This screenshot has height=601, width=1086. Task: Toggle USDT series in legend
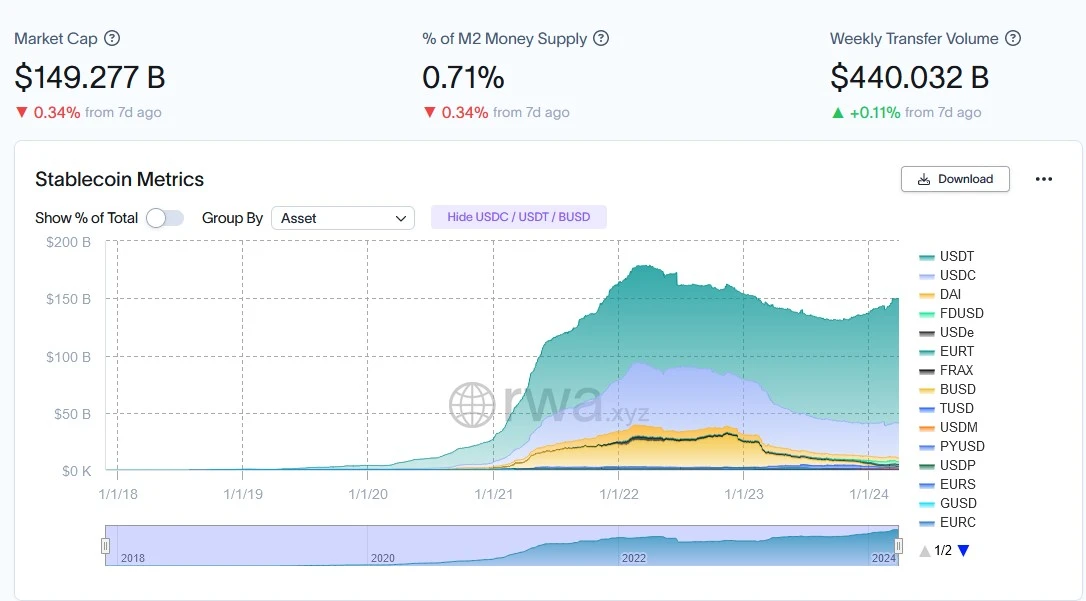957,256
